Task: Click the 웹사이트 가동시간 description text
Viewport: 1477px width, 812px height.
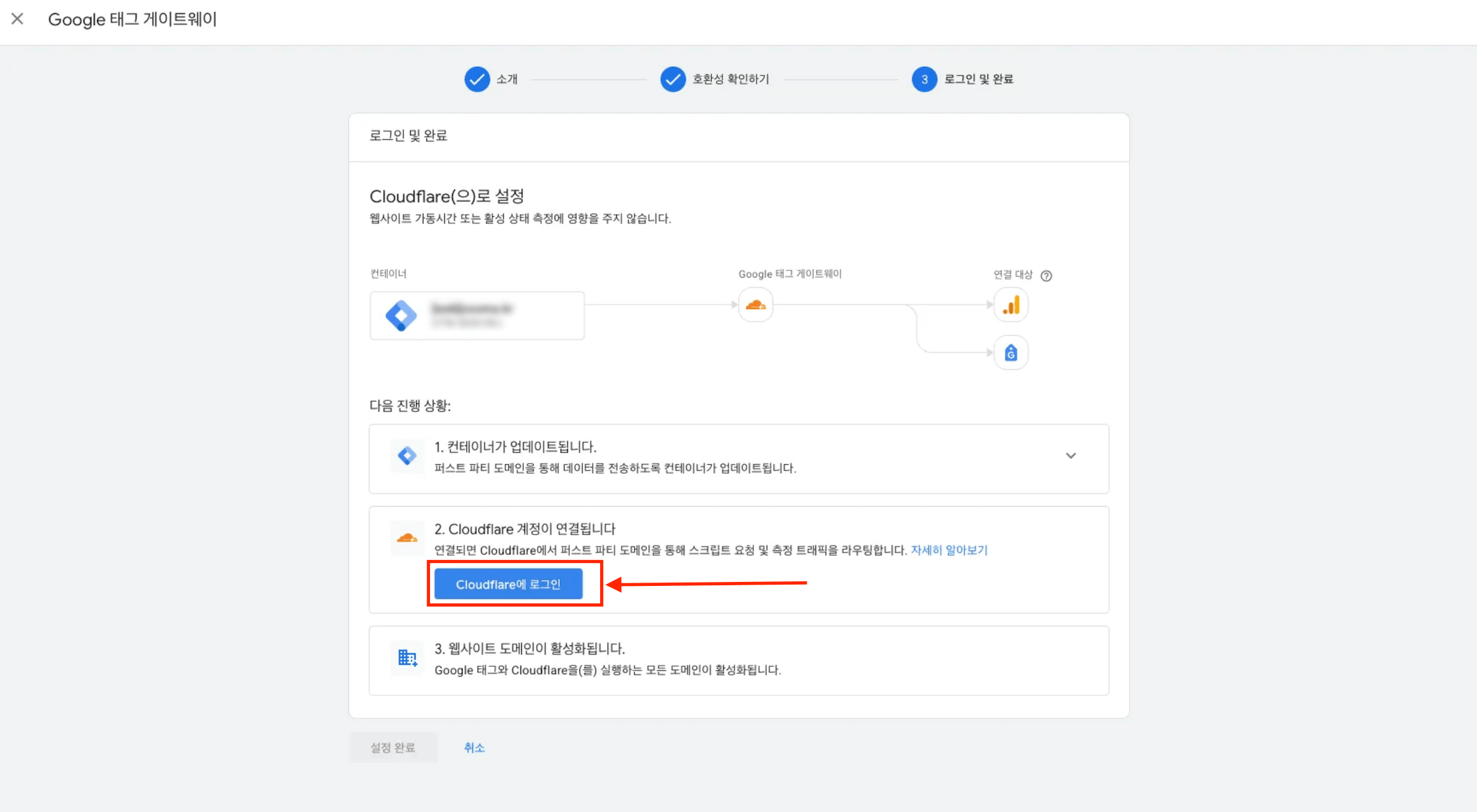Action: 520,219
